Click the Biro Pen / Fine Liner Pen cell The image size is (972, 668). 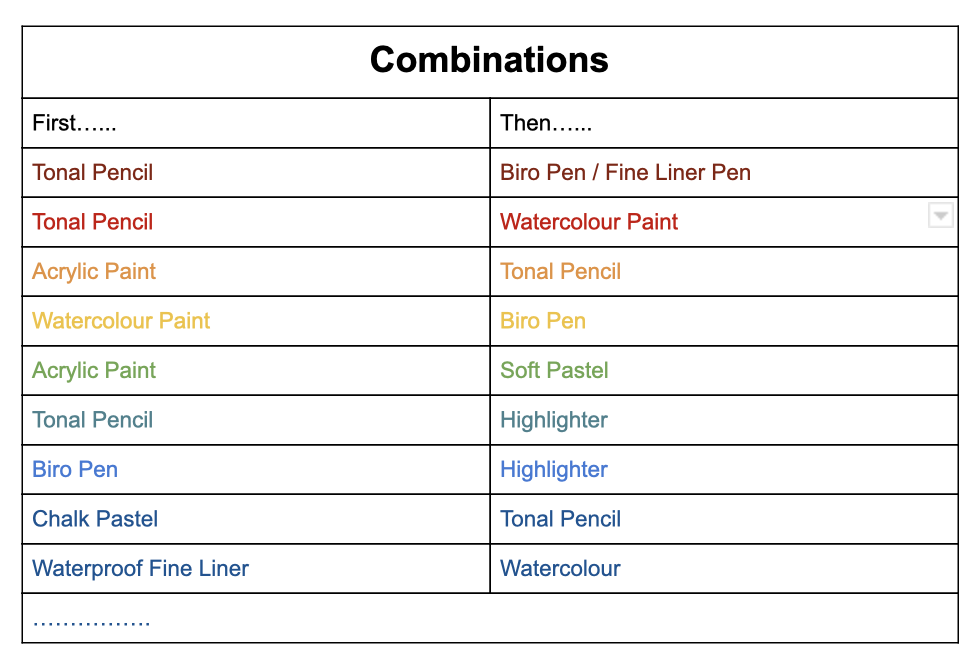click(x=625, y=172)
